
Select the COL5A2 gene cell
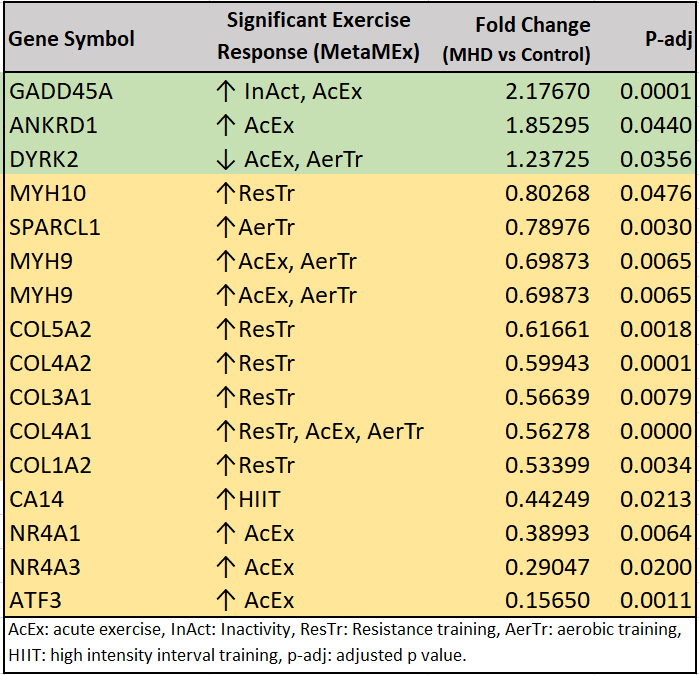(49, 330)
